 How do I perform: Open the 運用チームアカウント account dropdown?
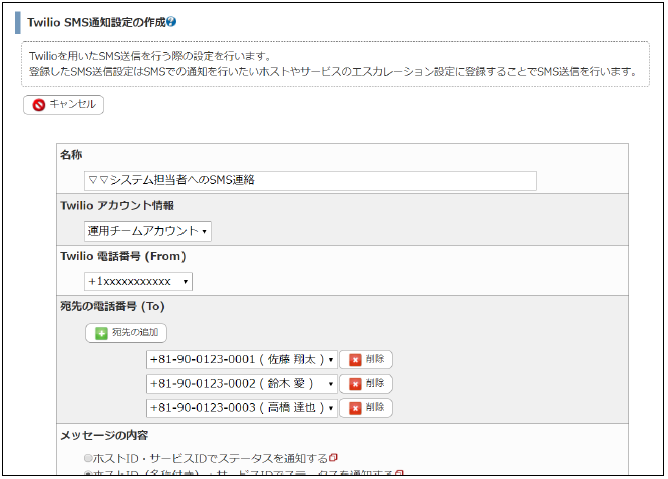pyautogui.click(x=148, y=231)
